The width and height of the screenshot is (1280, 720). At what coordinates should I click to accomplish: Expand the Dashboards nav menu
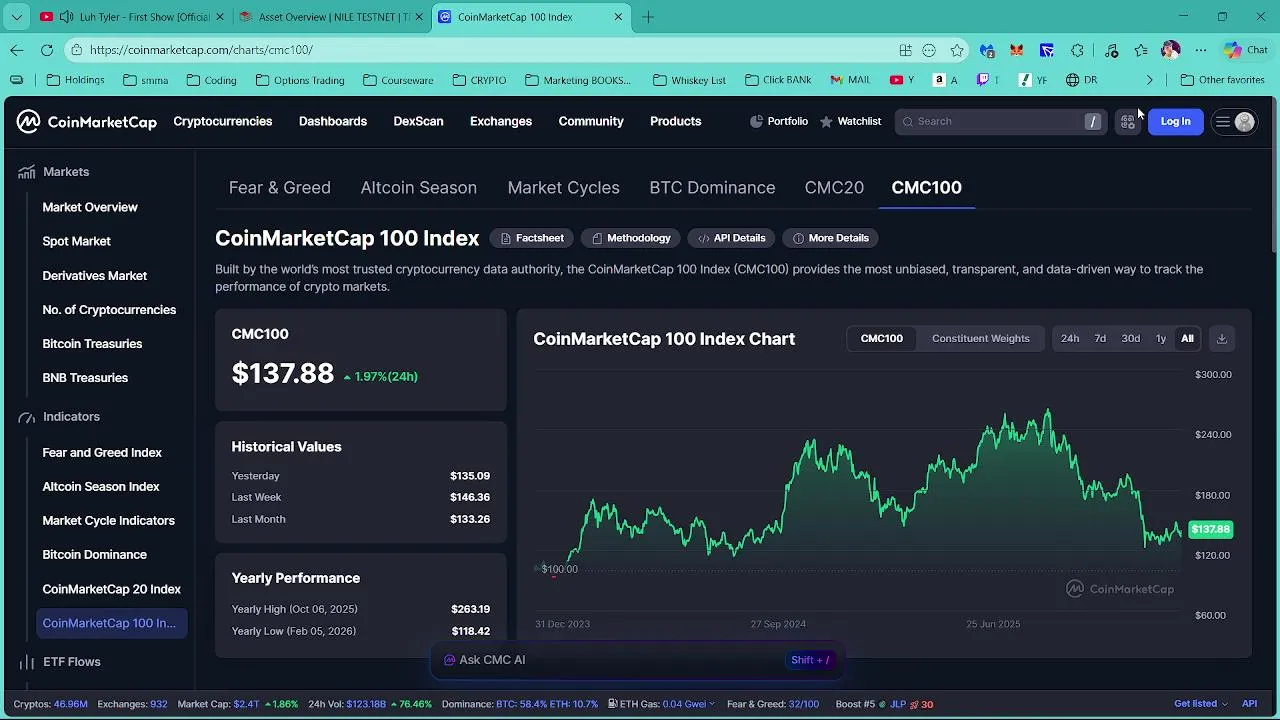point(333,121)
